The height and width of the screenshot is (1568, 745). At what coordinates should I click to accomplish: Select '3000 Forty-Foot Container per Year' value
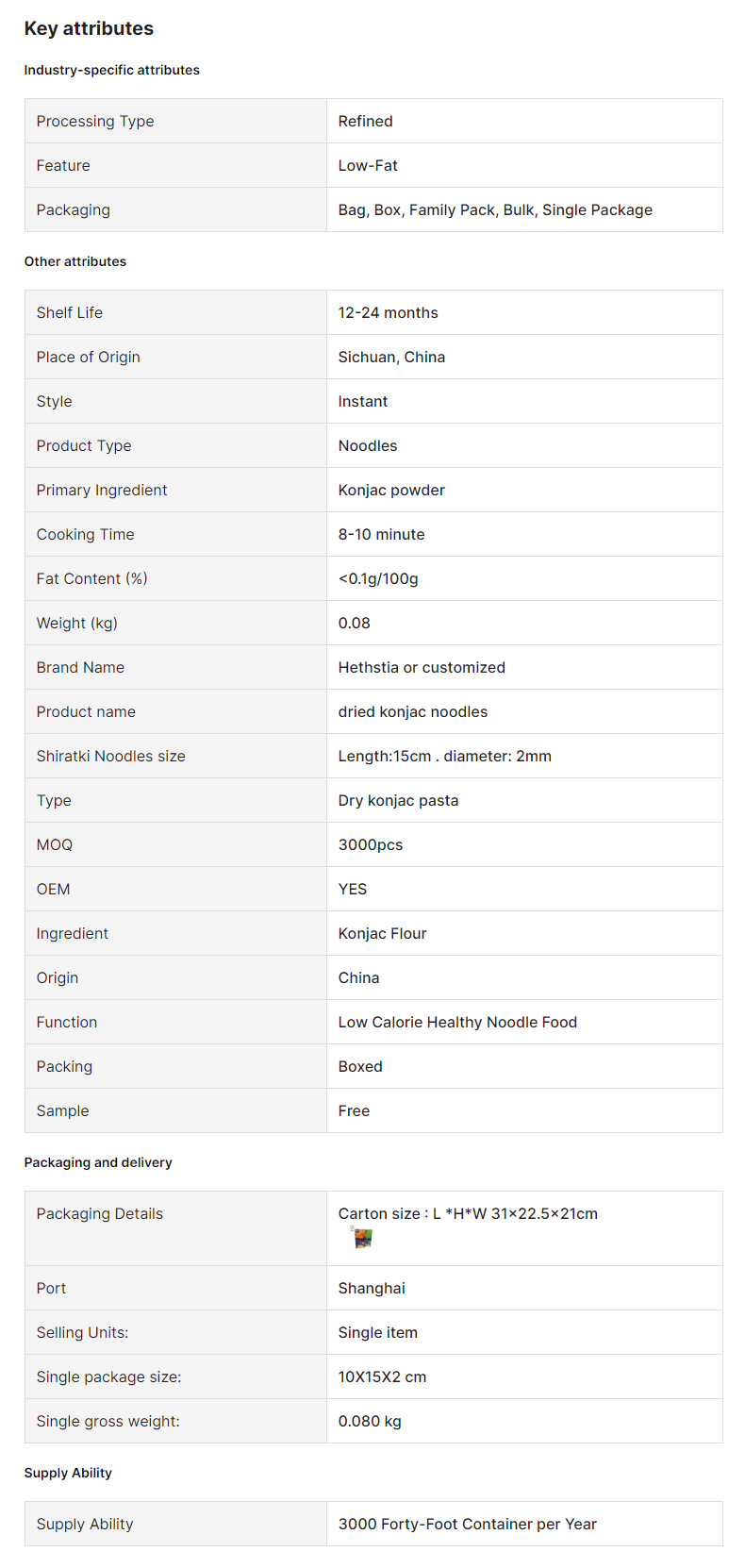pyautogui.click(x=468, y=1524)
